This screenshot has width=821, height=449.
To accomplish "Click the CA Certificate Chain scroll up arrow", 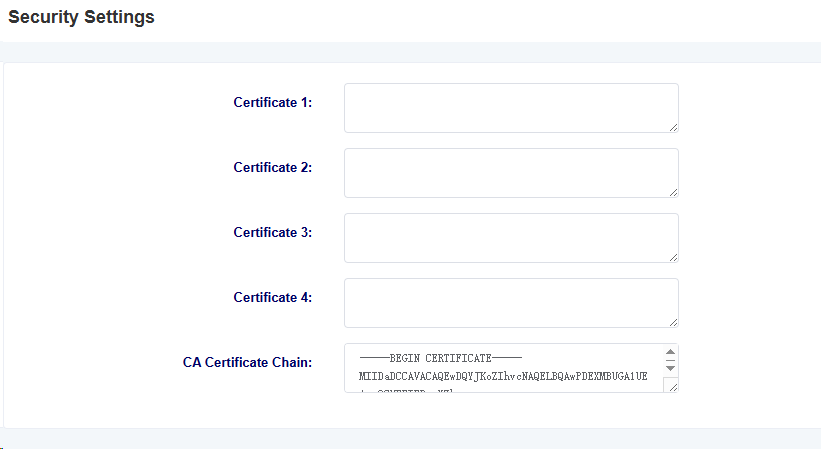I will tap(670, 352).
